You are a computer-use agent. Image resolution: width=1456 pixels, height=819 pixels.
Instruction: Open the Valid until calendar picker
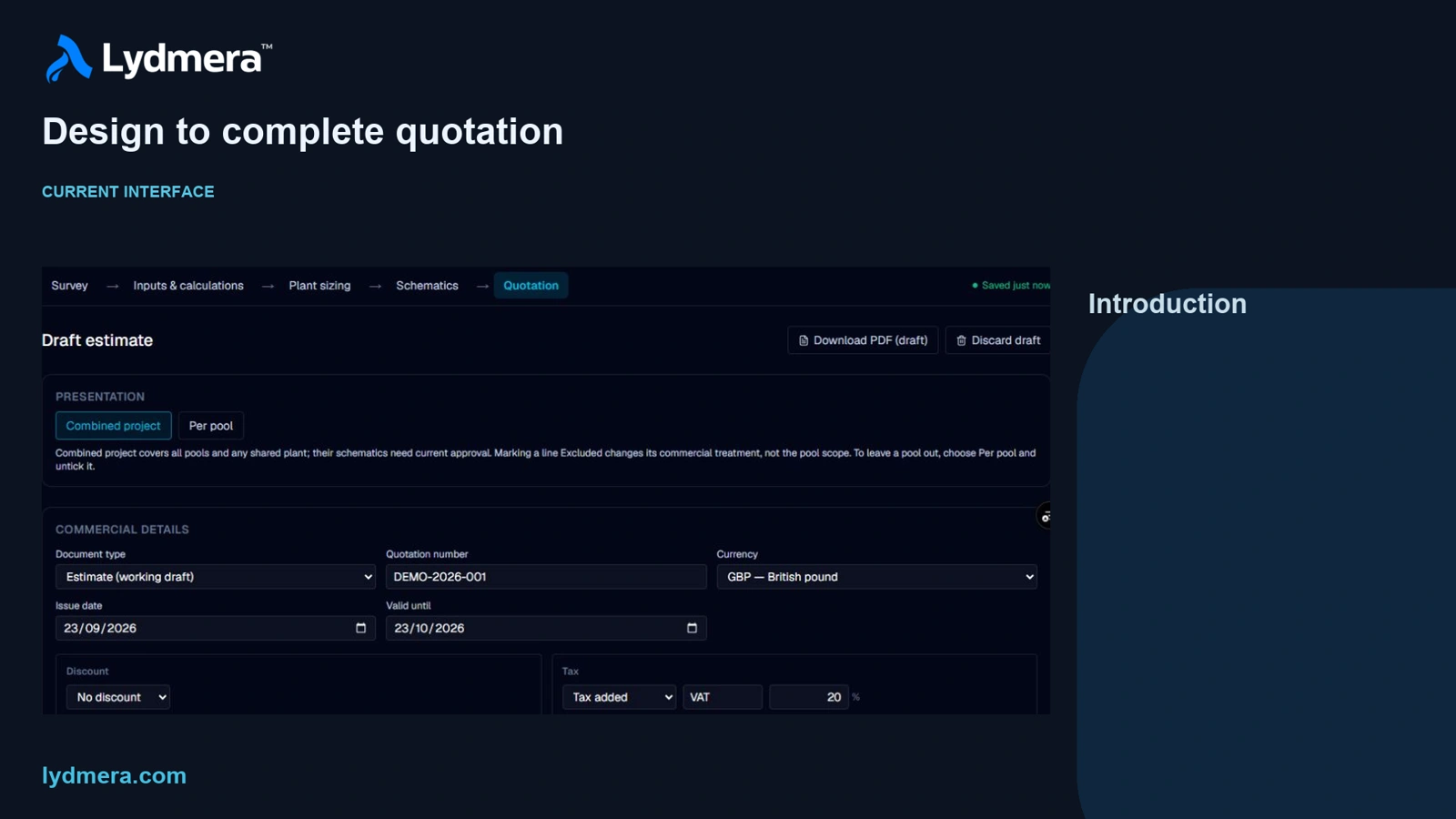pos(692,628)
